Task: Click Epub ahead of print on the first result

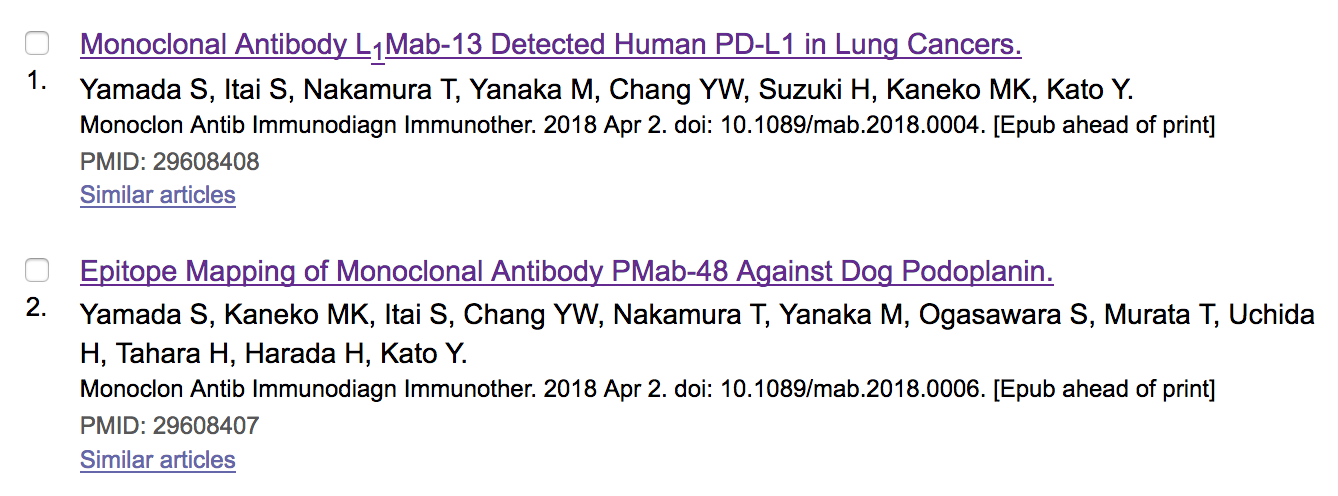Action: (1104, 127)
